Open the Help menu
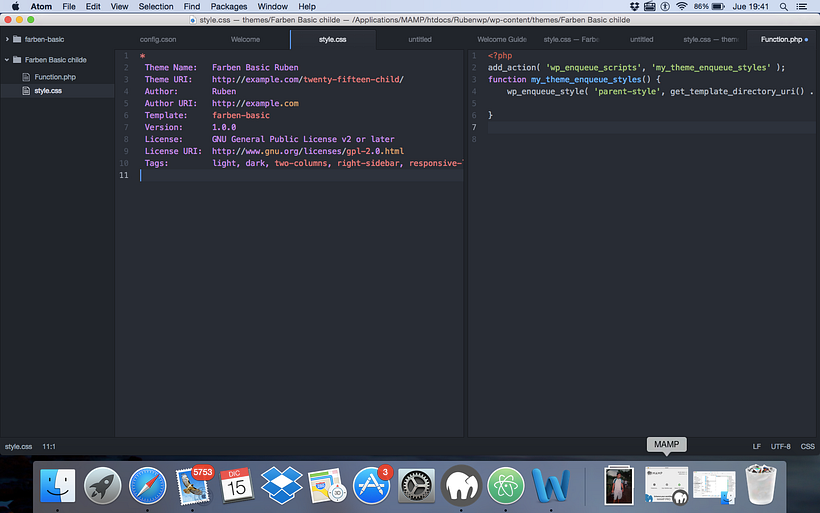 click(x=306, y=6)
